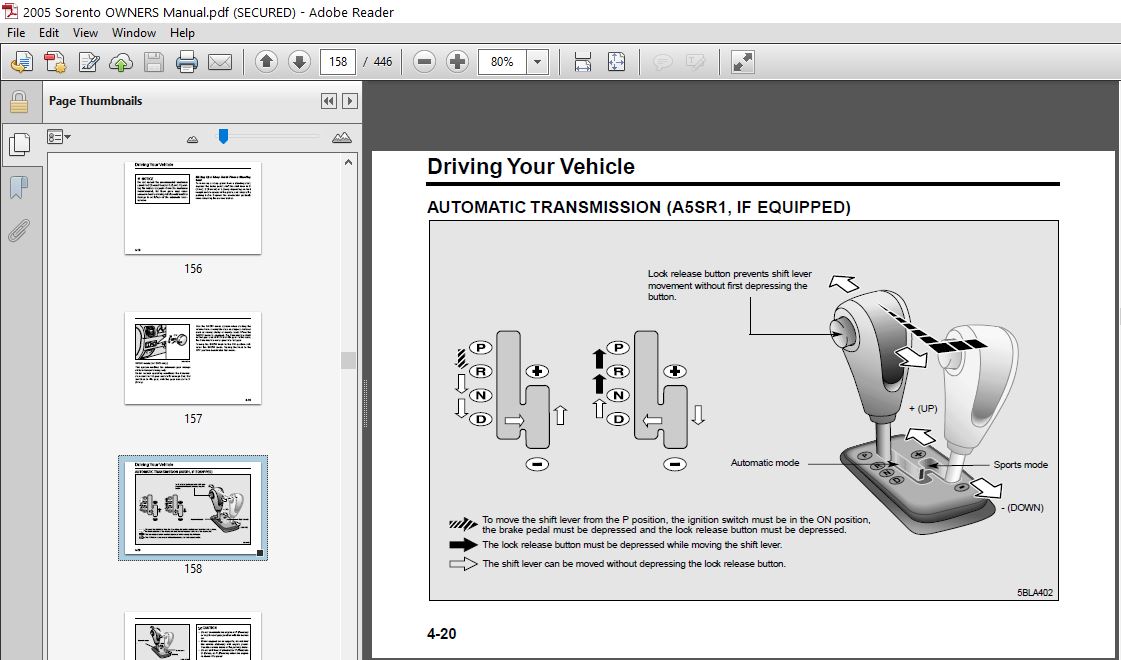Click the Driving Your Vehicle heading text

tap(530, 167)
